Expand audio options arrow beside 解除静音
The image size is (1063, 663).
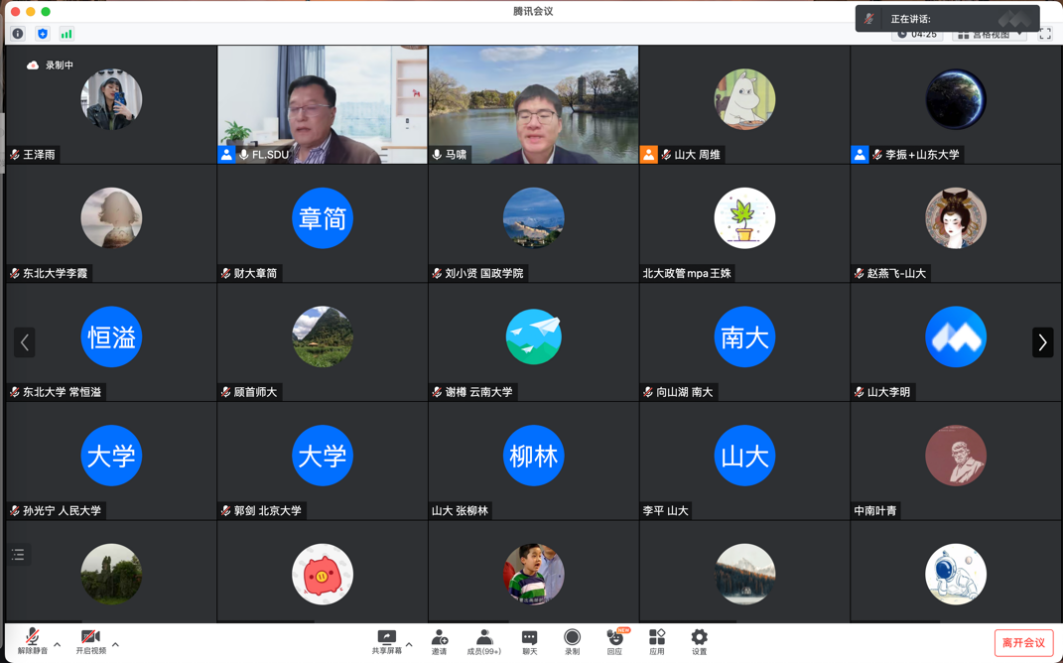[x=57, y=645]
